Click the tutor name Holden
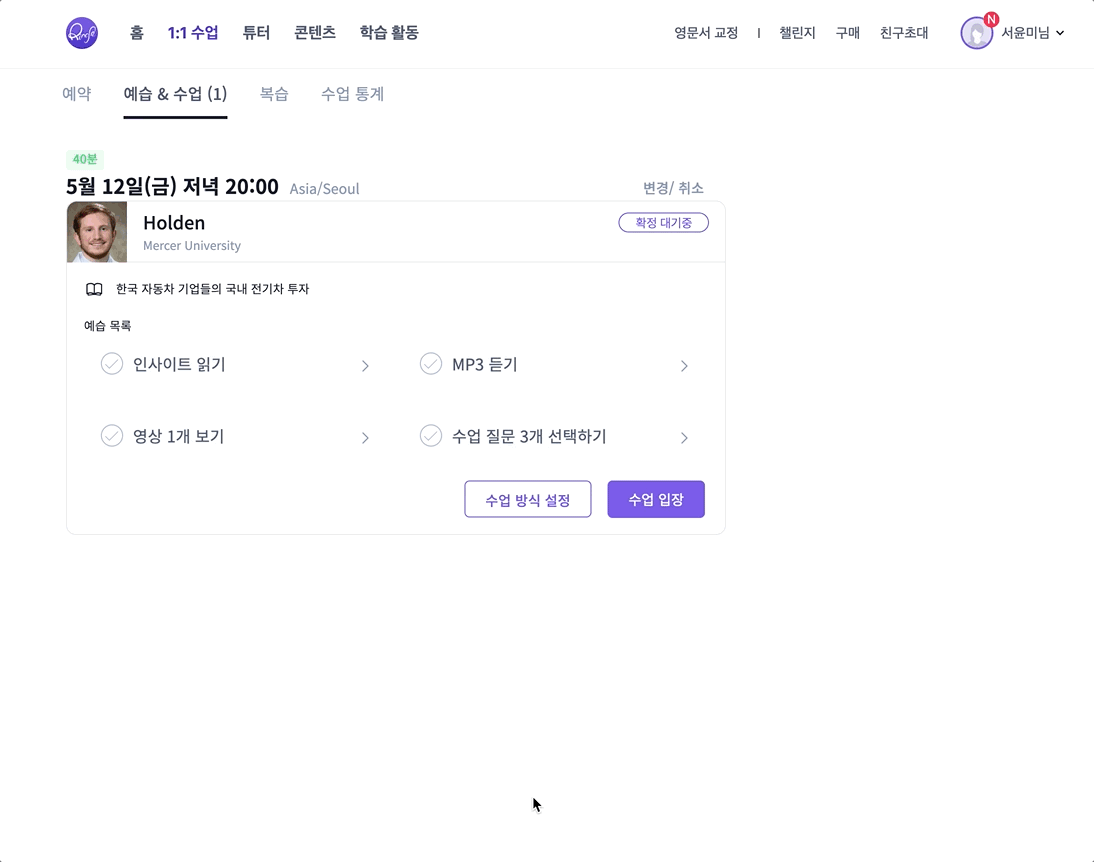Viewport: 1094px width, 862px height. (174, 223)
